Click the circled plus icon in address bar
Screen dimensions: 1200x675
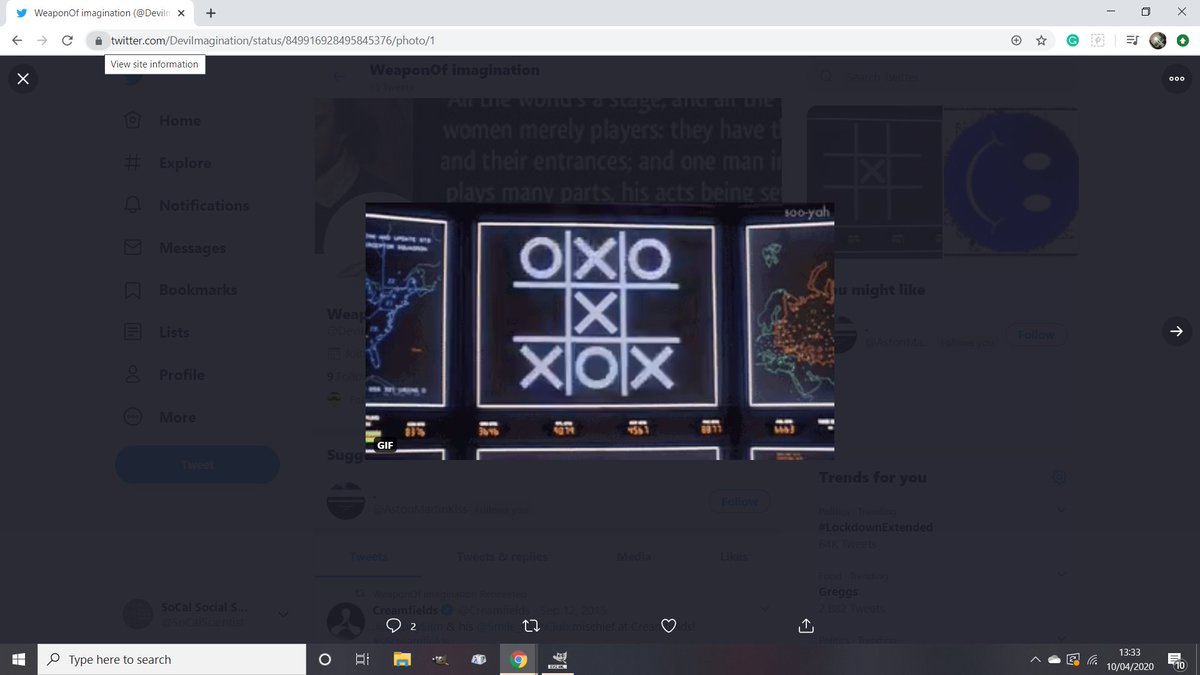click(1016, 41)
